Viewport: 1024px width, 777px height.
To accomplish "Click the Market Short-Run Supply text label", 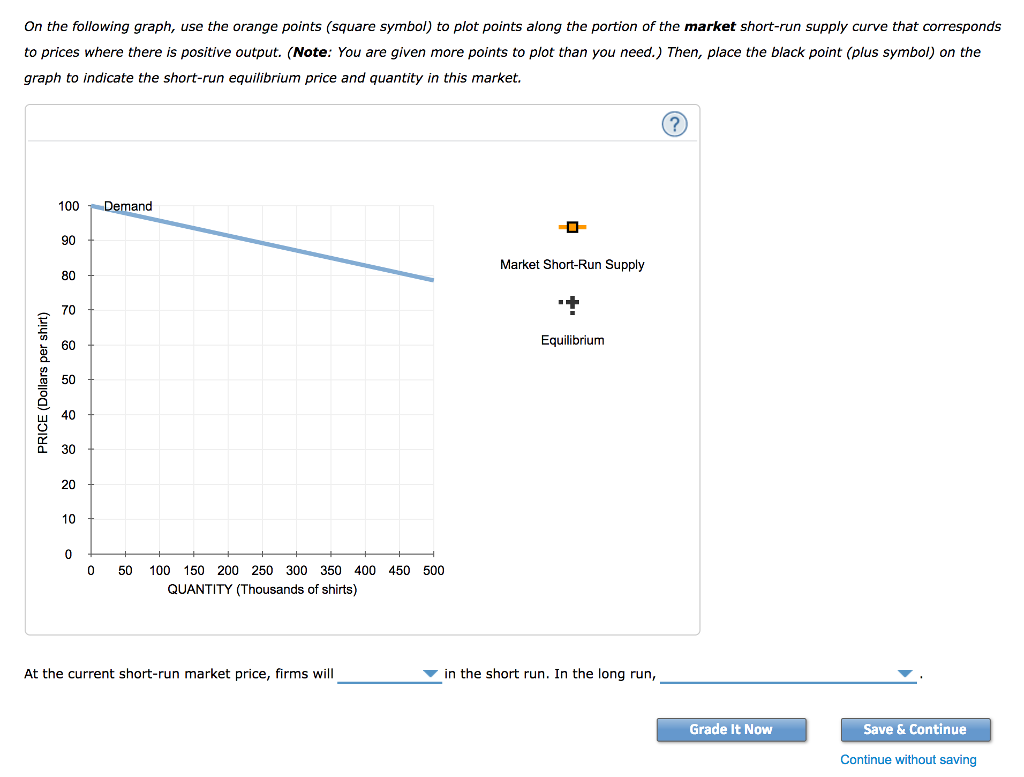I will [x=572, y=265].
